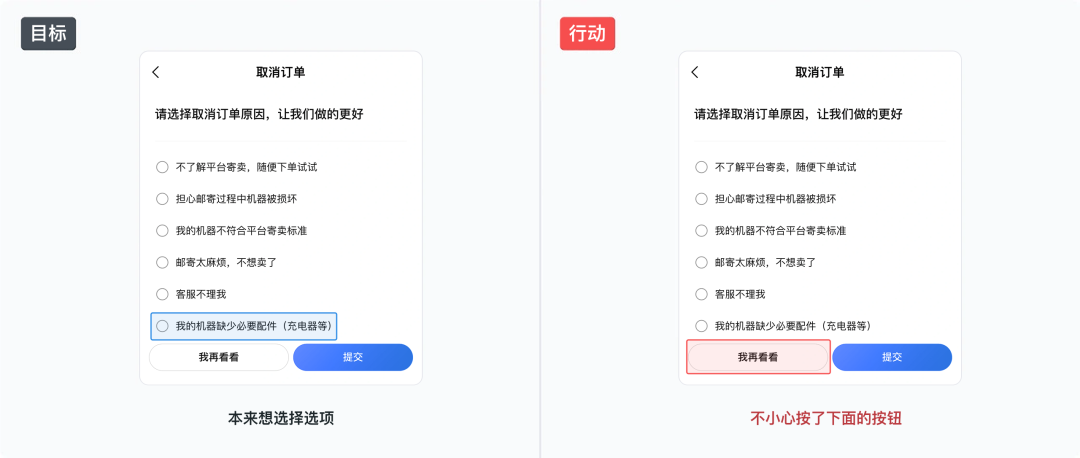The width and height of the screenshot is (1080, 458).
Task: Select 不了解平台寄卖 radio in left panel
Action: 162,167
